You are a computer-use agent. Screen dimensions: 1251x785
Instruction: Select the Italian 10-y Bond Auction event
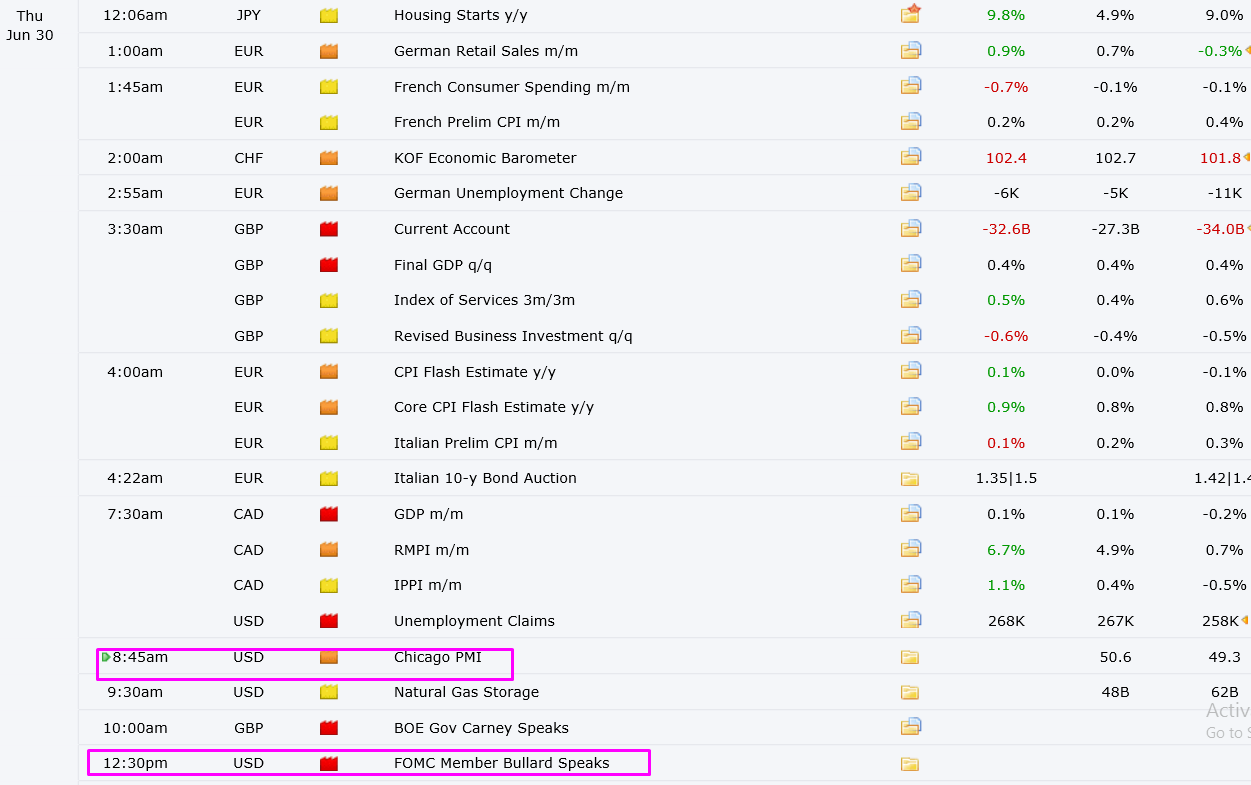485,478
